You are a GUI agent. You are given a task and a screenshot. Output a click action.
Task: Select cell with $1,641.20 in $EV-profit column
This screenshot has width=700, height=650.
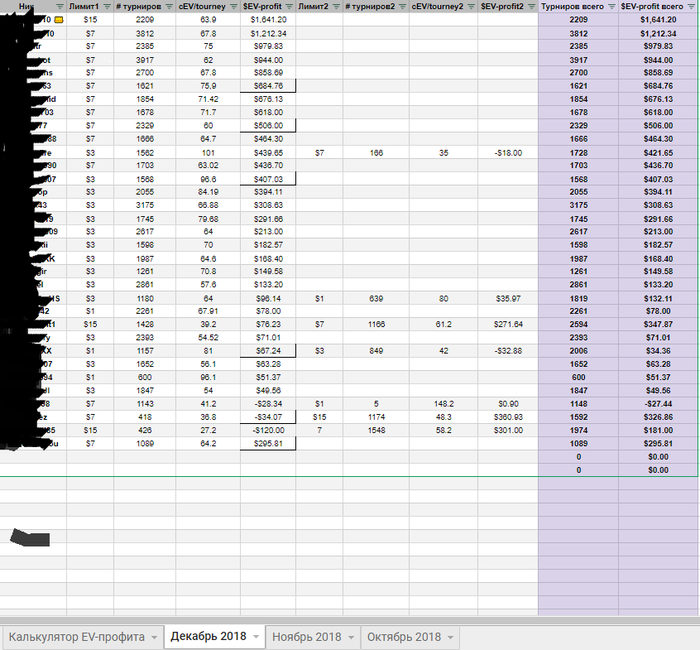(x=268, y=20)
